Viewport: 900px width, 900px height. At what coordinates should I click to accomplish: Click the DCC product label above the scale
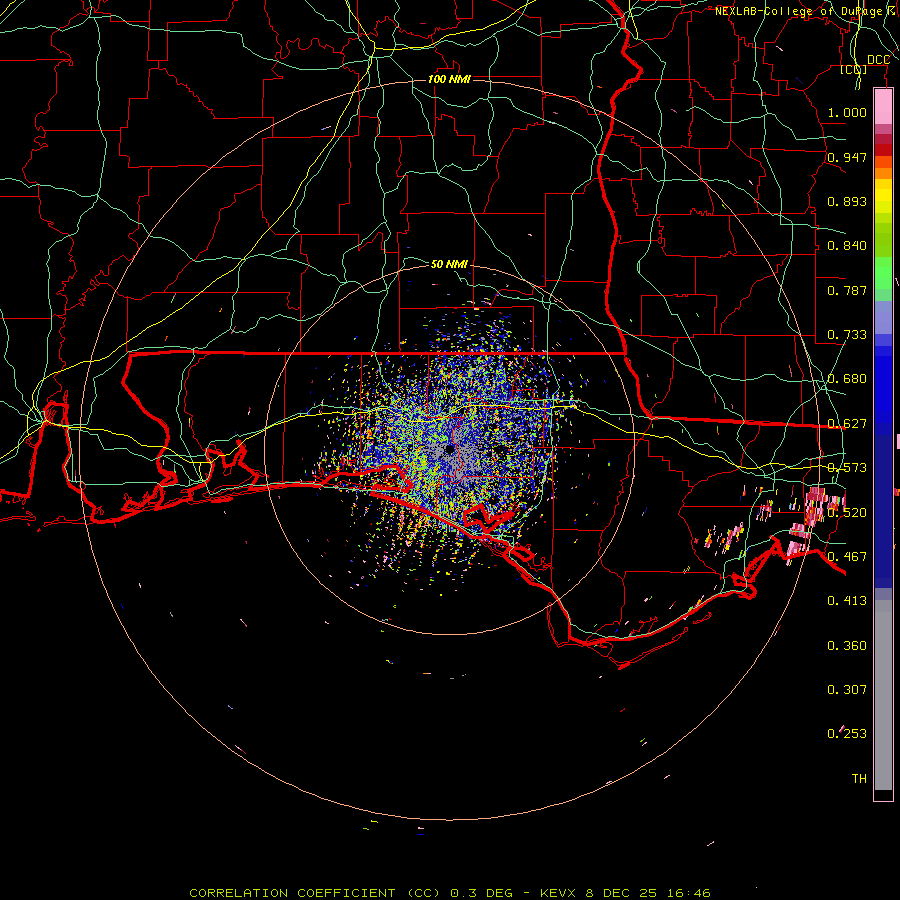coord(878,60)
